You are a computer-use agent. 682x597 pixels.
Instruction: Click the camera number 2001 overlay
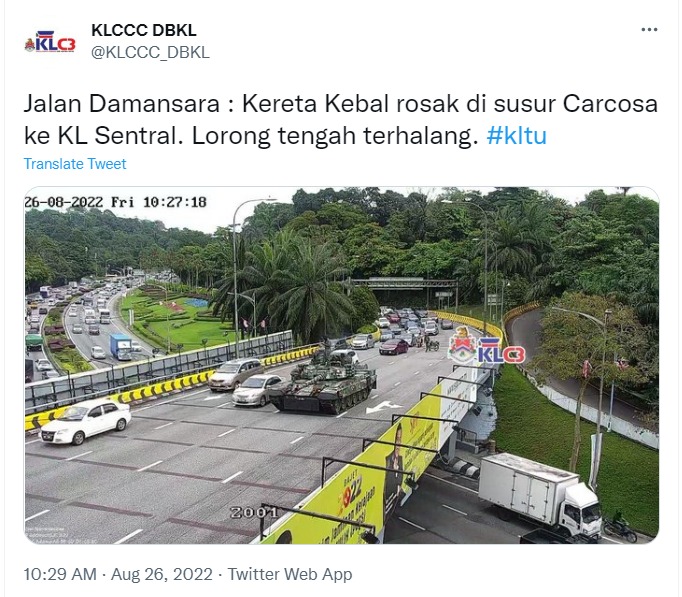253,513
